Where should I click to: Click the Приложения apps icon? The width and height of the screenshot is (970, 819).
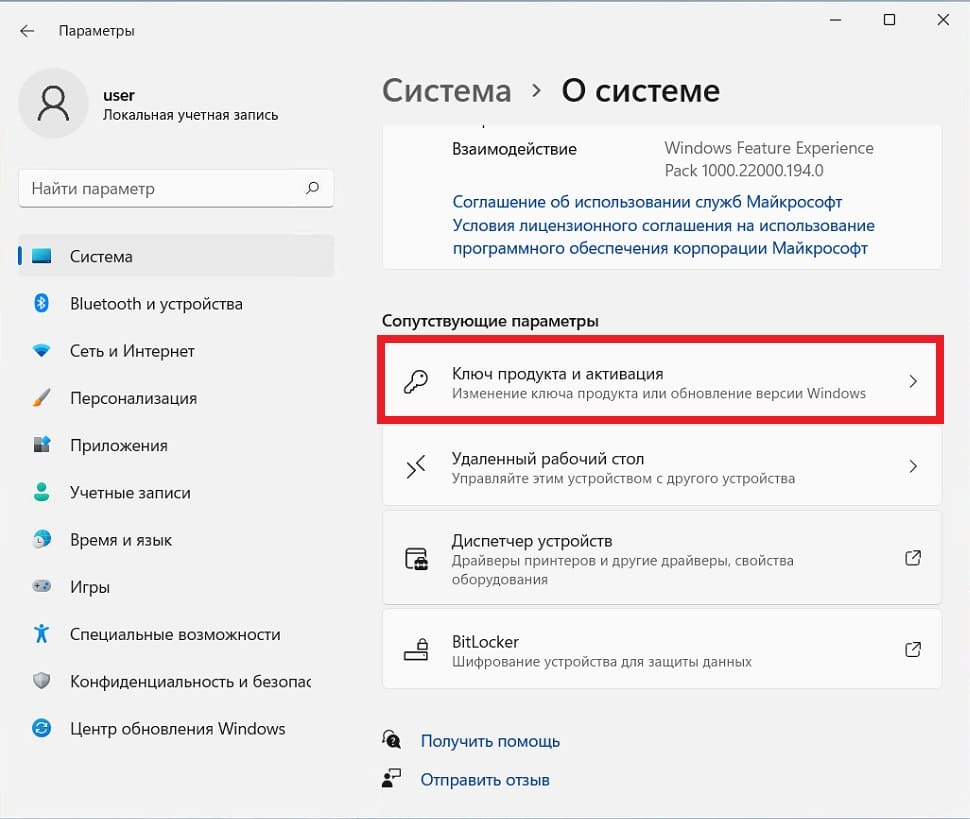(41, 445)
